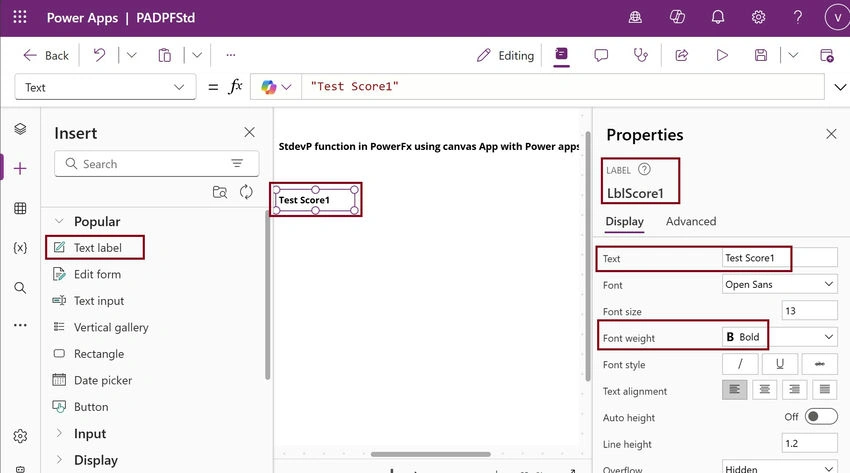Open the Variables icon in sidebar

coord(20,248)
